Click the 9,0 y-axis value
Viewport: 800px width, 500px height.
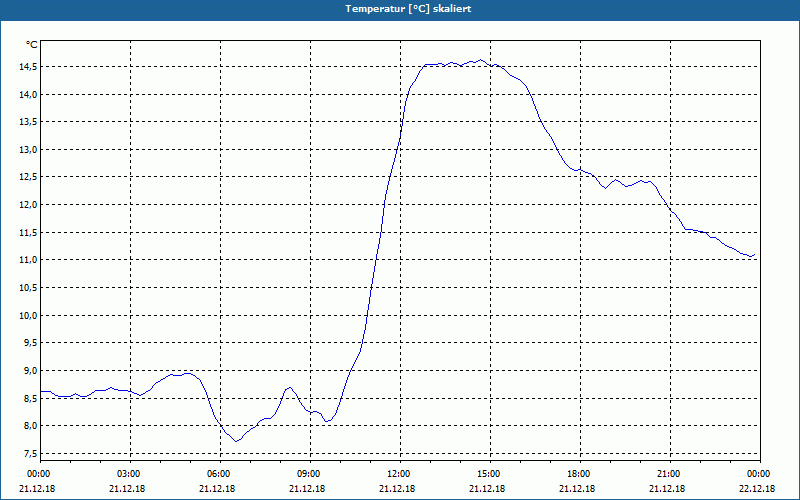pyautogui.click(x=31, y=370)
